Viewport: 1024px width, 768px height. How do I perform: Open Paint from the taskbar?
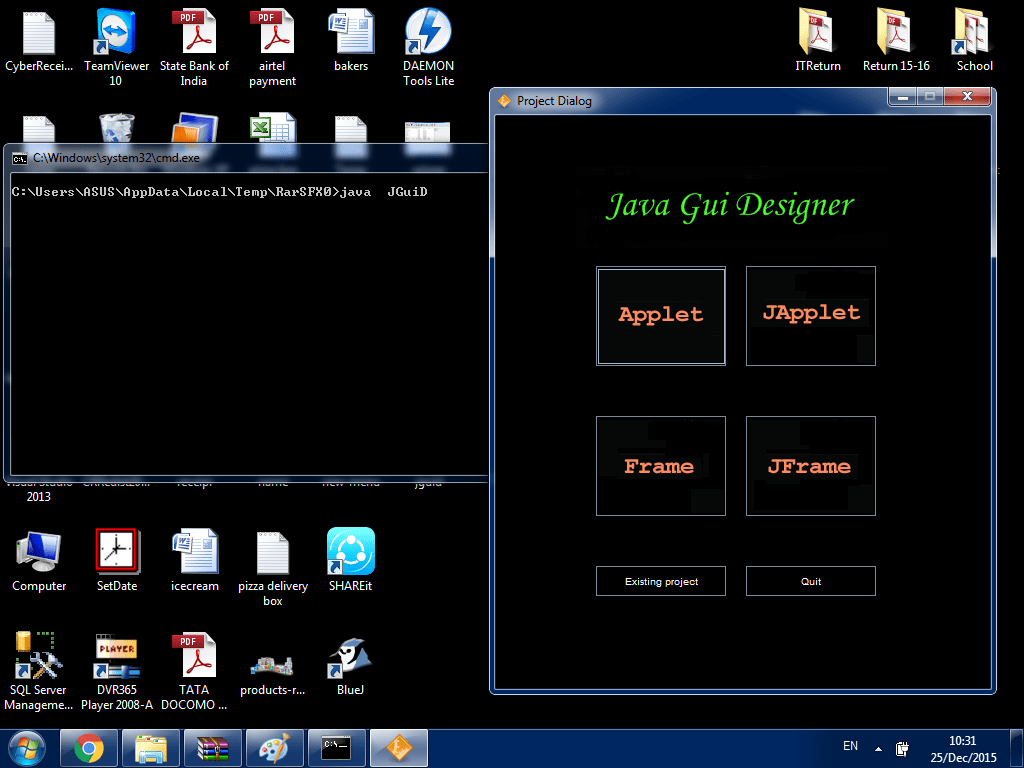click(x=275, y=748)
